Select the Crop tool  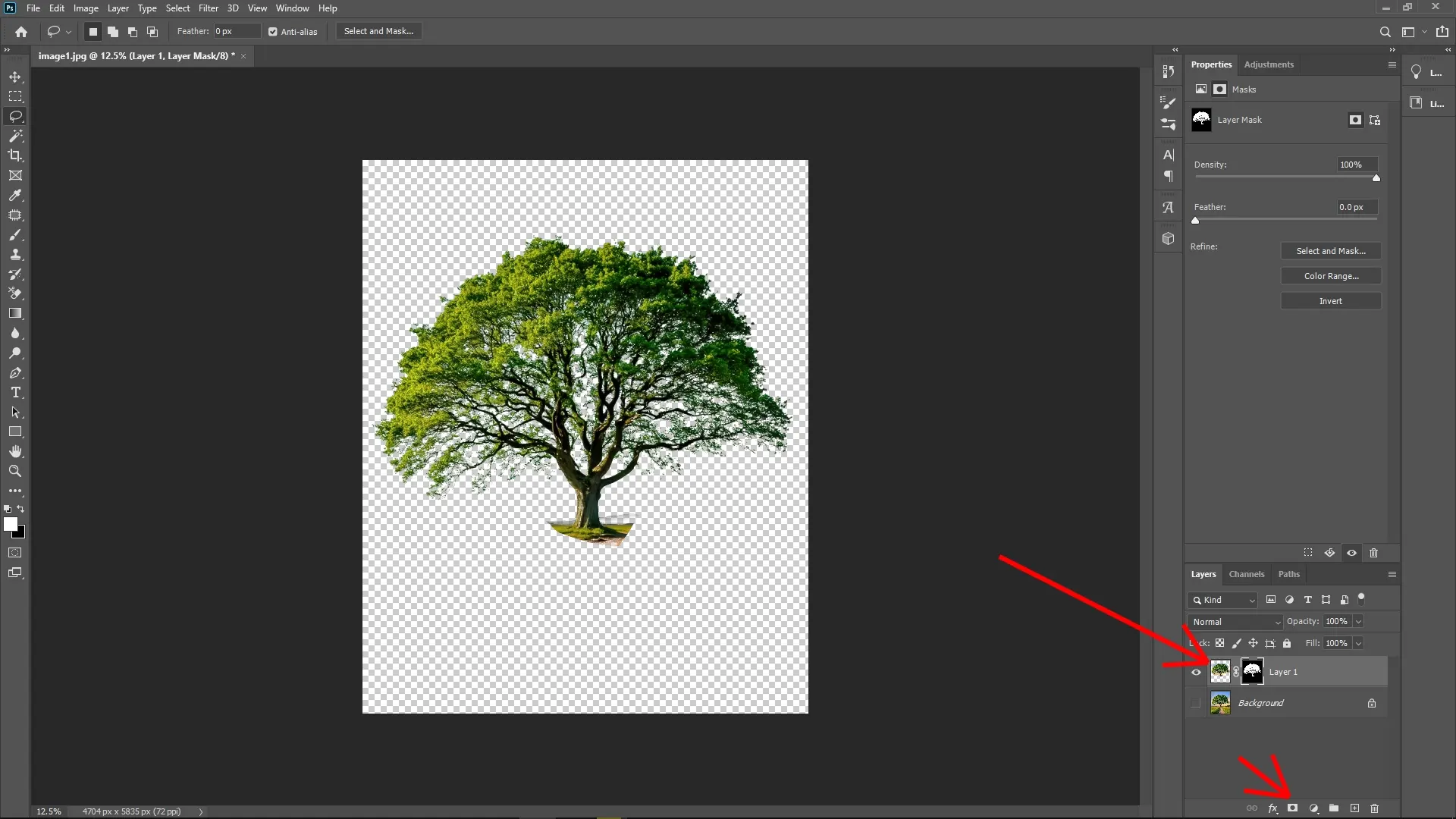tap(15, 155)
